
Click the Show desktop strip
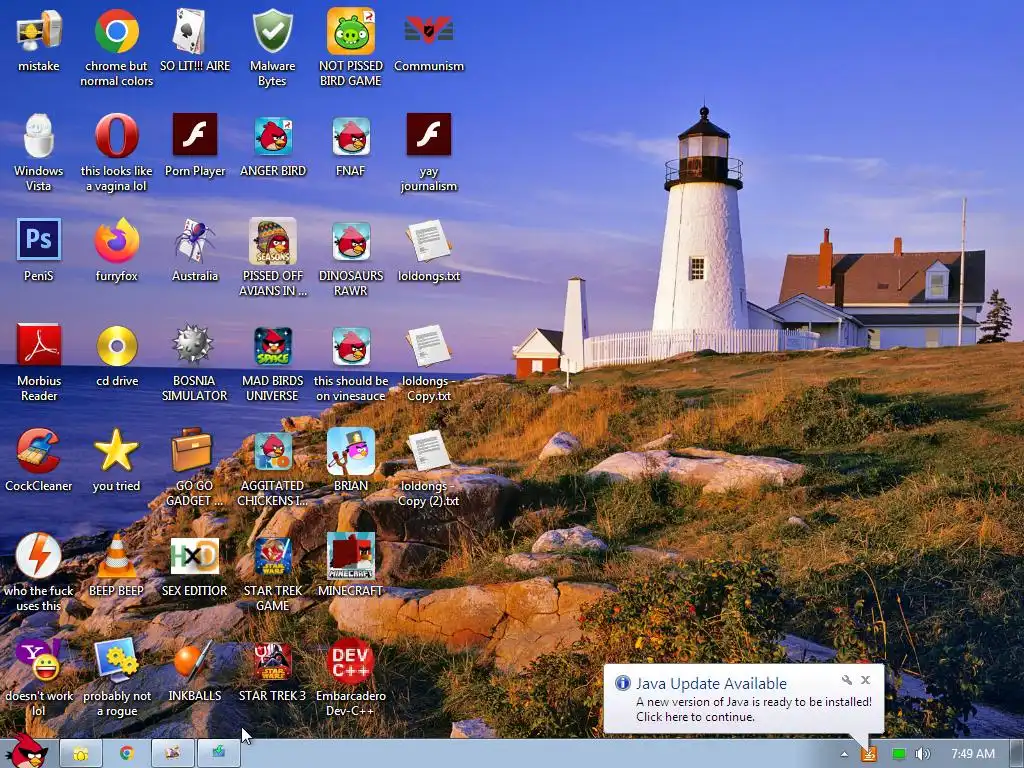[1017, 754]
